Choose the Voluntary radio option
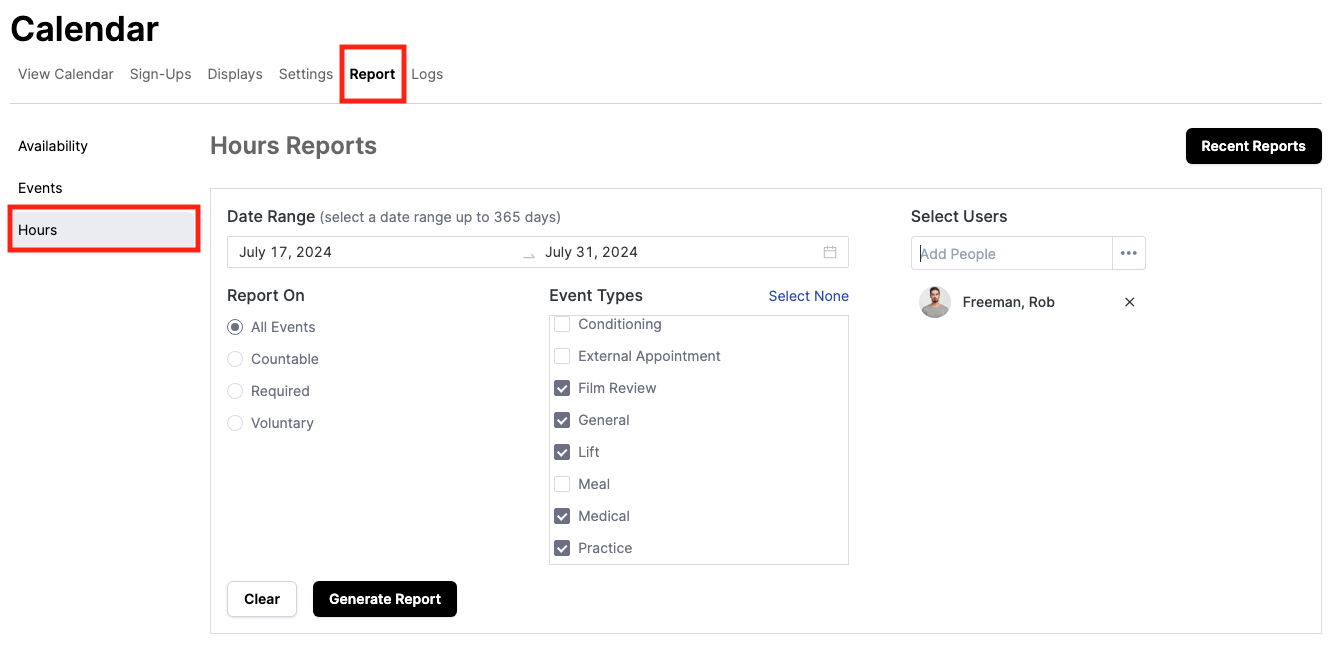The height and width of the screenshot is (656, 1339). pos(235,423)
